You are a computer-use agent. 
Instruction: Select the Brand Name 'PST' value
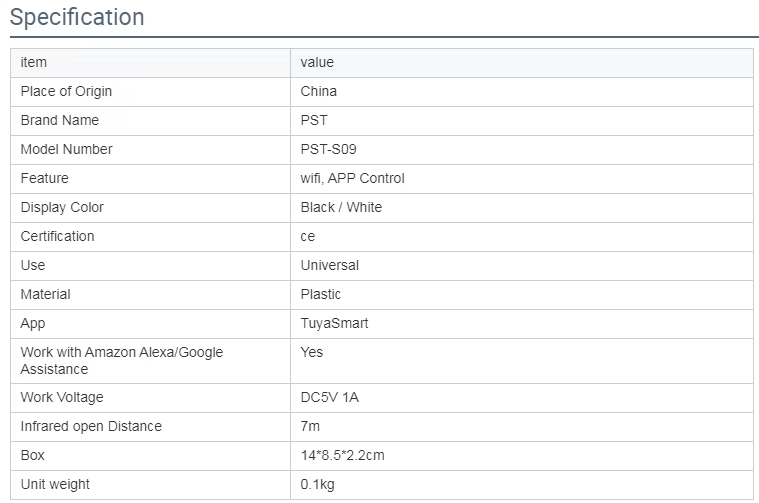[313, 120]
